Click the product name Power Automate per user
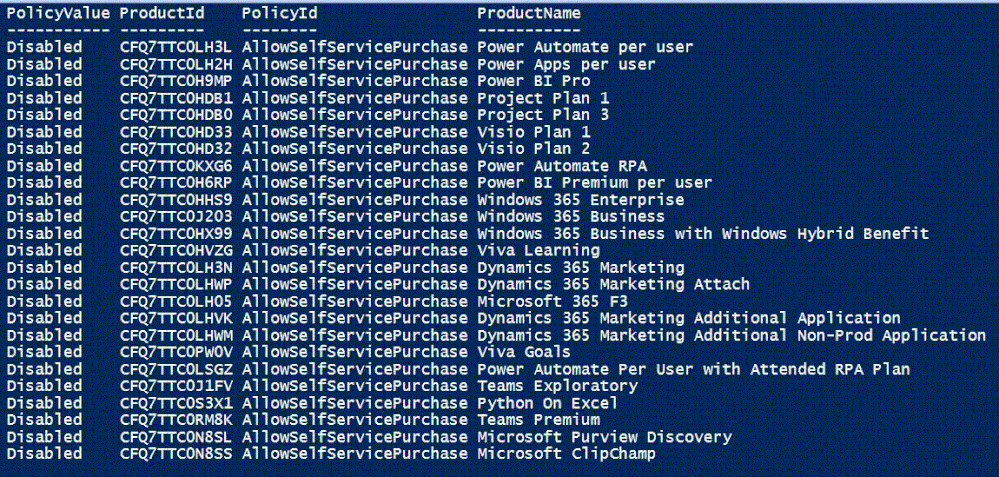The height and width of the screenshot is (477, 999). point(585,47)
